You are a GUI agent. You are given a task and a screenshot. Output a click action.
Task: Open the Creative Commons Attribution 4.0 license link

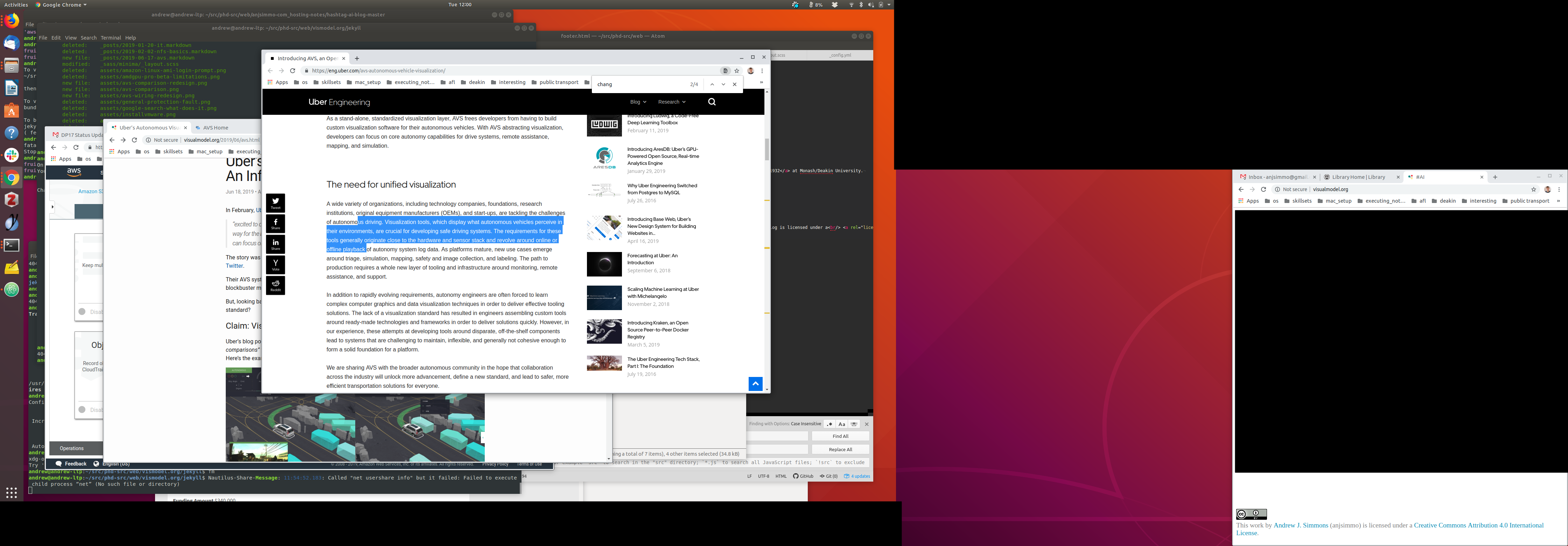[x=1478, y=525]
